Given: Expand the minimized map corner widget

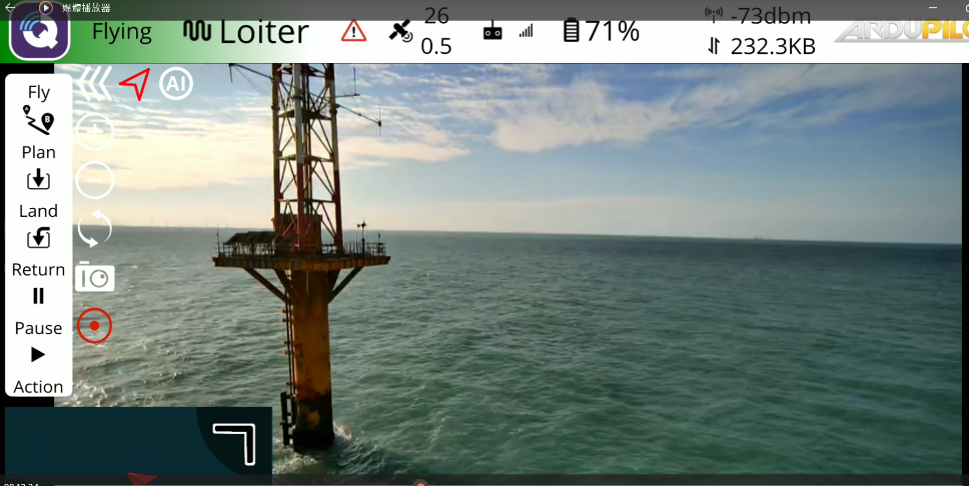Looking at the screenshot, I should pyautogui.click(x=235, y=441).
